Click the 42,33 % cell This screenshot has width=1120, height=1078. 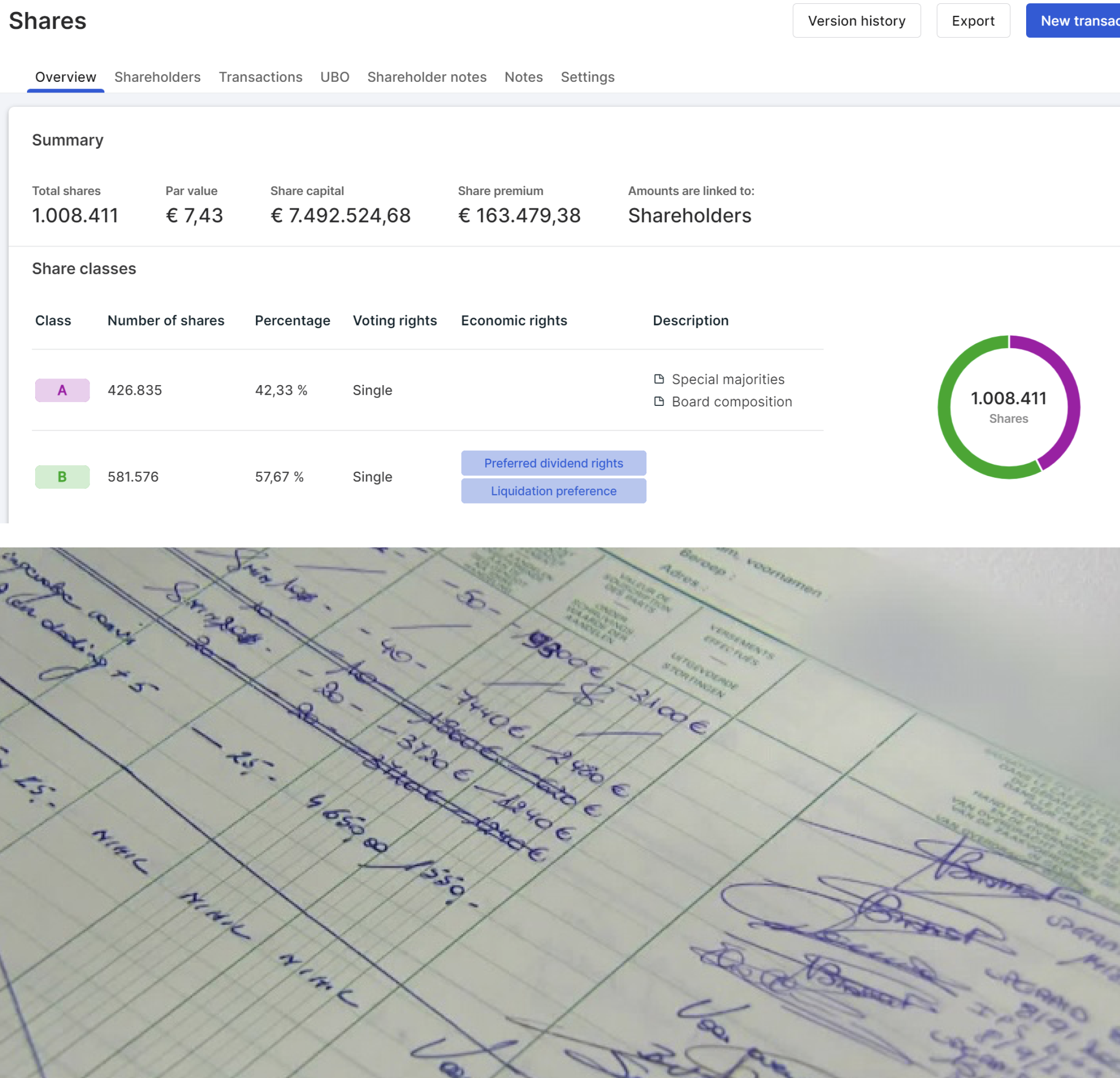[281, 390]
